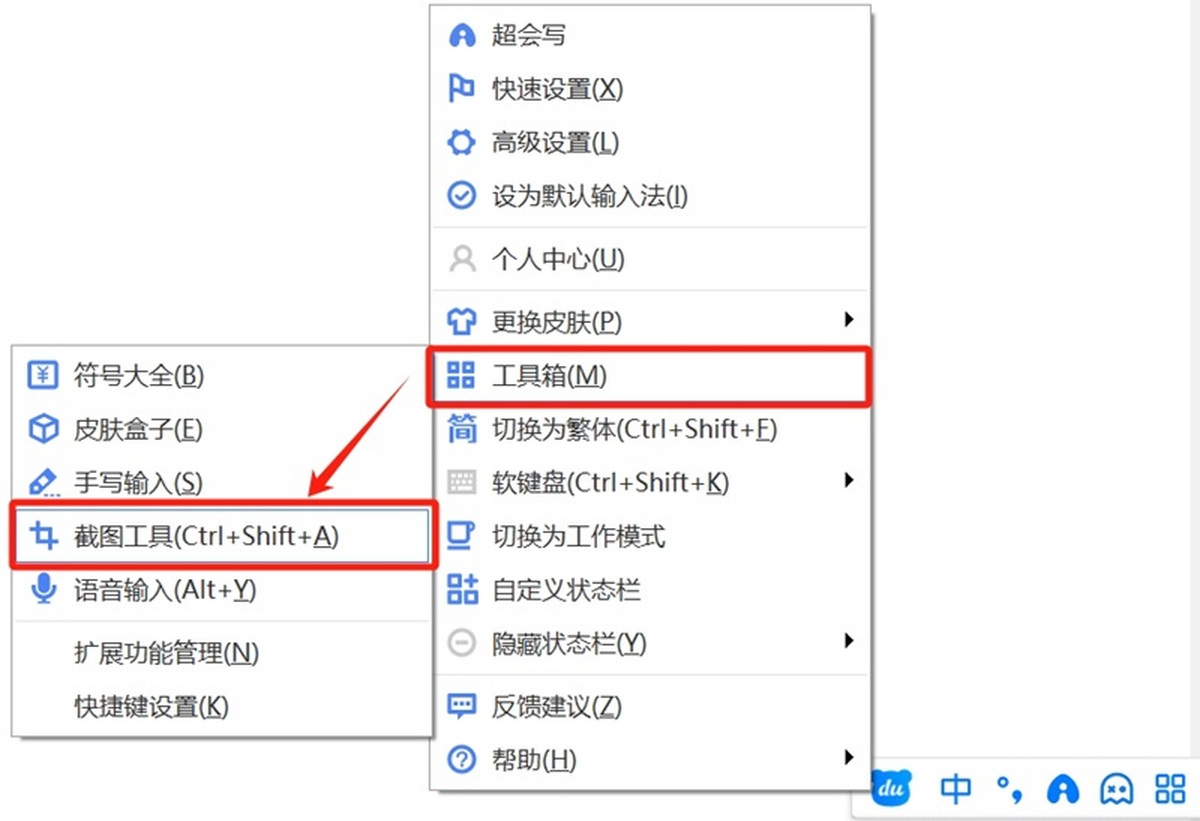Image resolution: width=1200 pixels, height=821 pixels.
Task: Select 手写输入(S) in the submenu
Action: pyautogui.click(x=222, y=483)
